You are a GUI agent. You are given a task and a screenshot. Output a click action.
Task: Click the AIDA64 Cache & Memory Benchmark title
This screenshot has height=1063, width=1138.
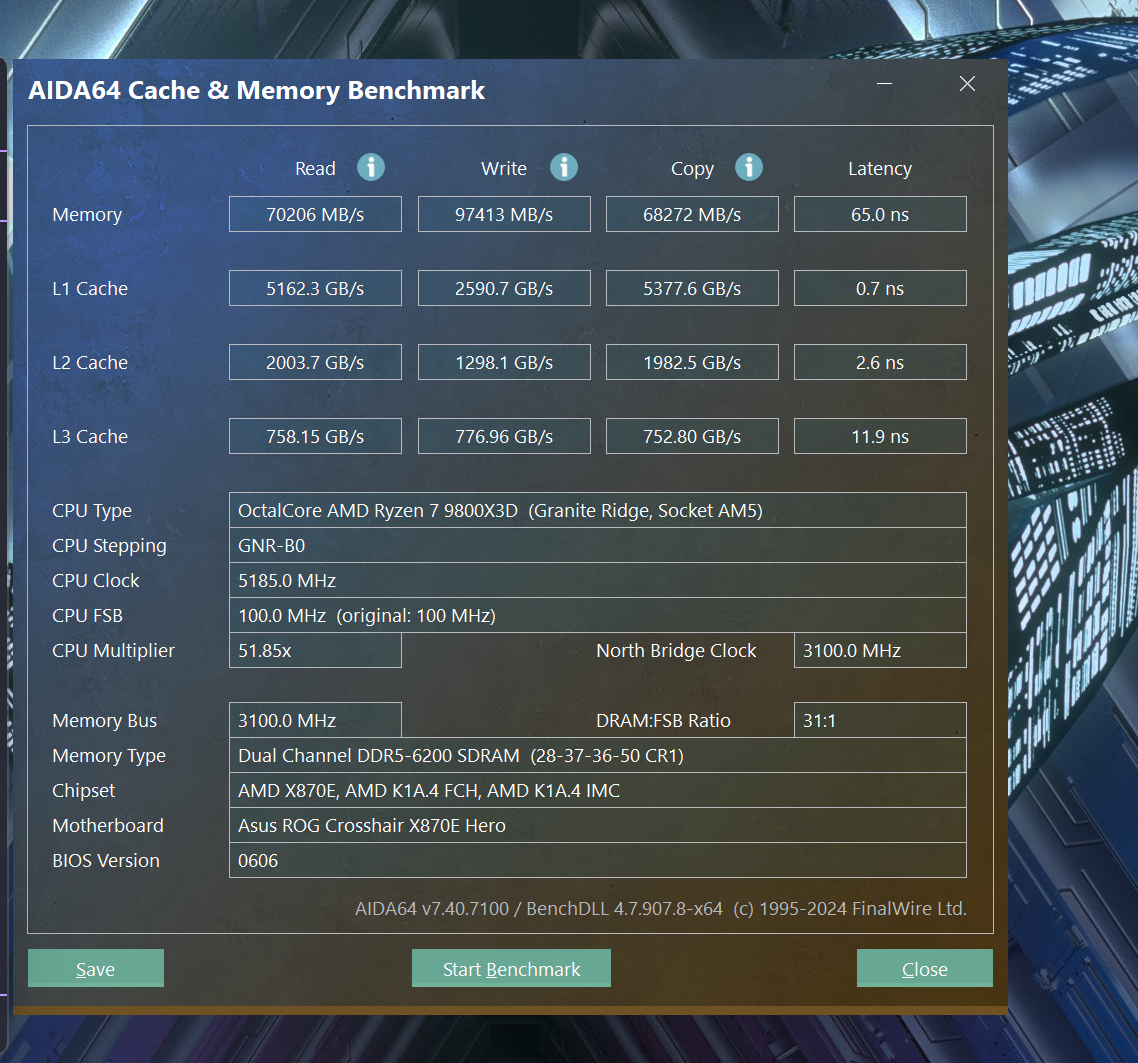click(x=256, y=90)
